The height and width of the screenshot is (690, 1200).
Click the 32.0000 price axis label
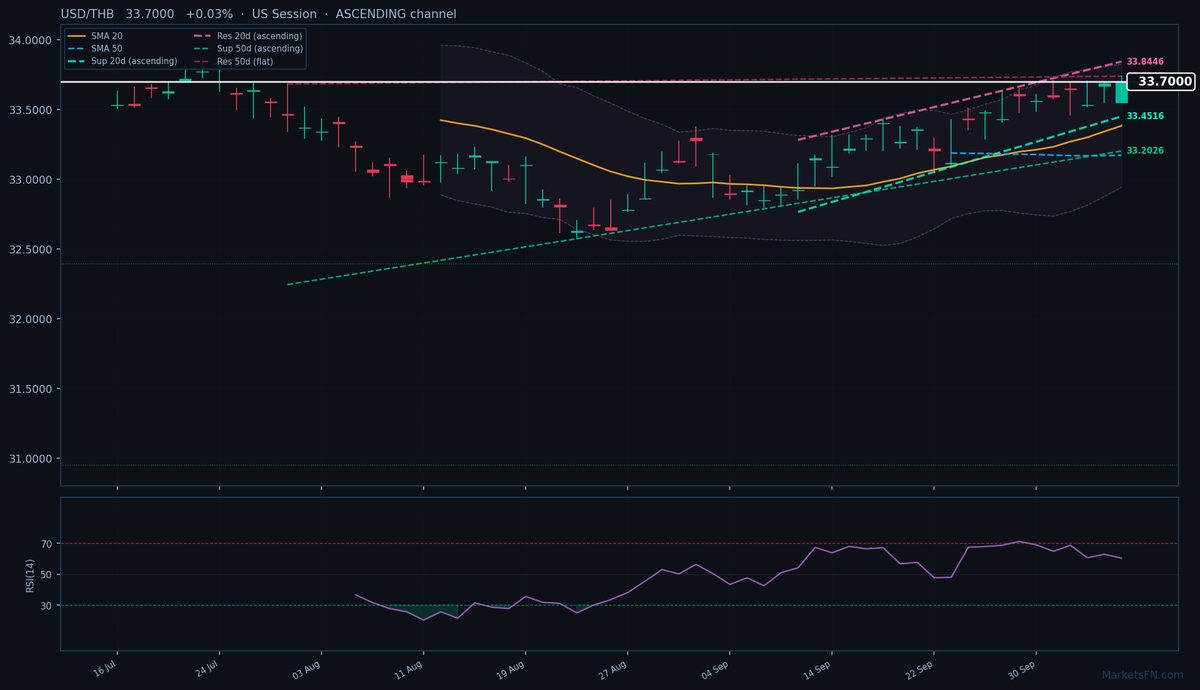(x=31, y=319)
